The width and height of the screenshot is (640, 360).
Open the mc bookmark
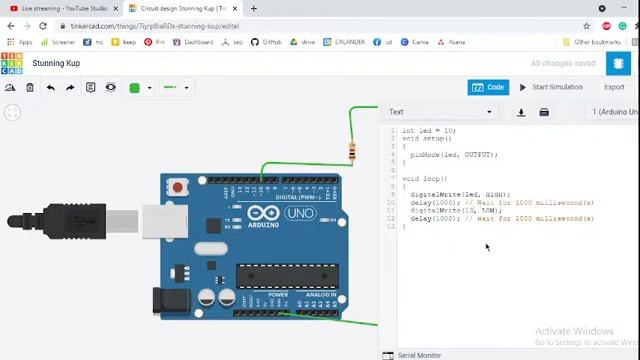[x=93, y=42]
